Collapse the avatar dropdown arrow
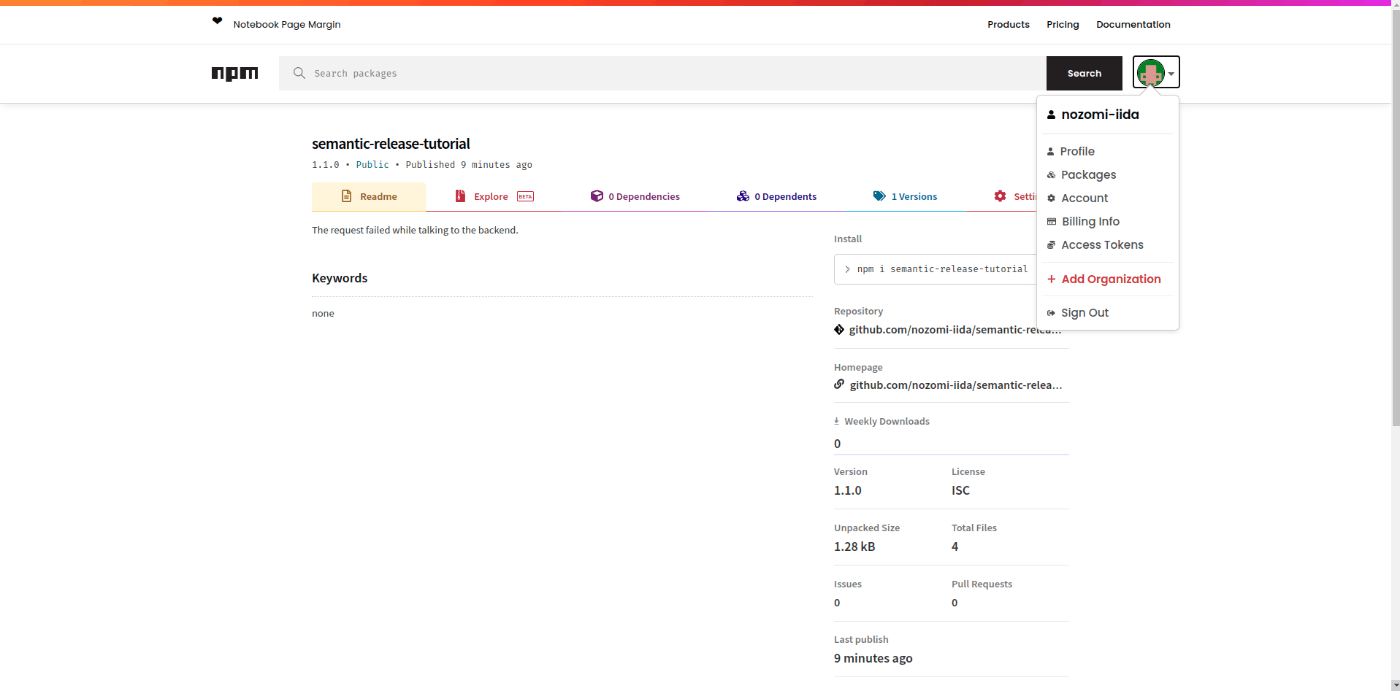The image size is (1400, 691). coord(1171,74)
